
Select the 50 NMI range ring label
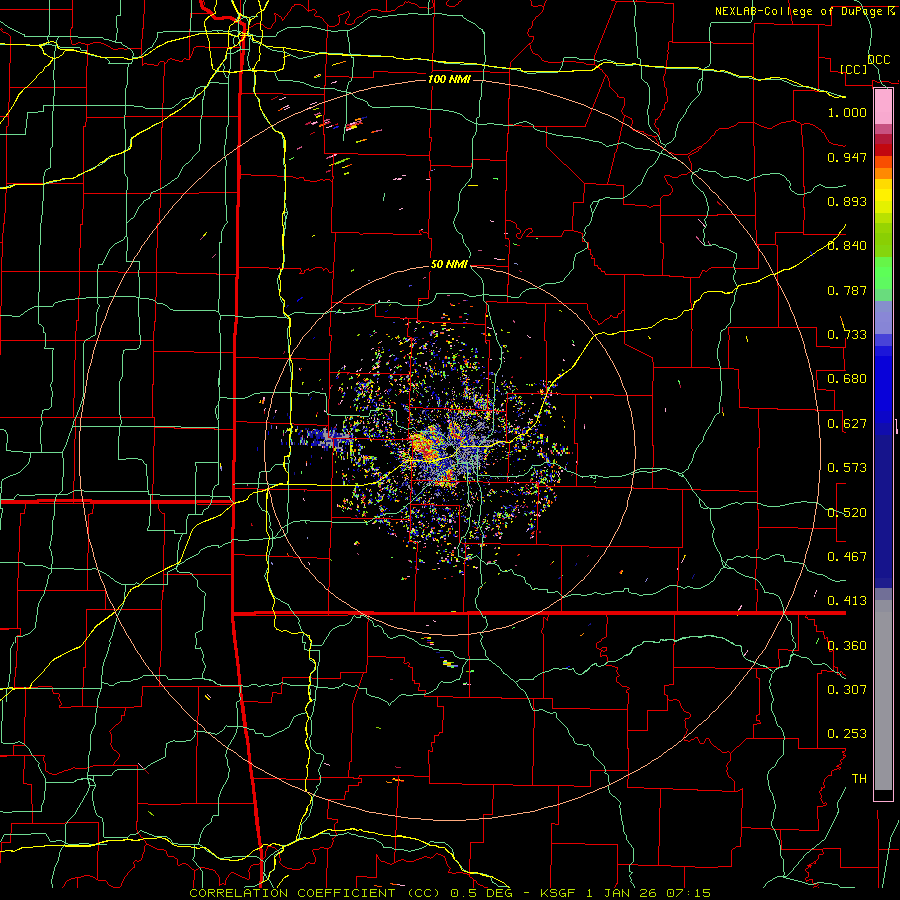(x=449, y=264)
